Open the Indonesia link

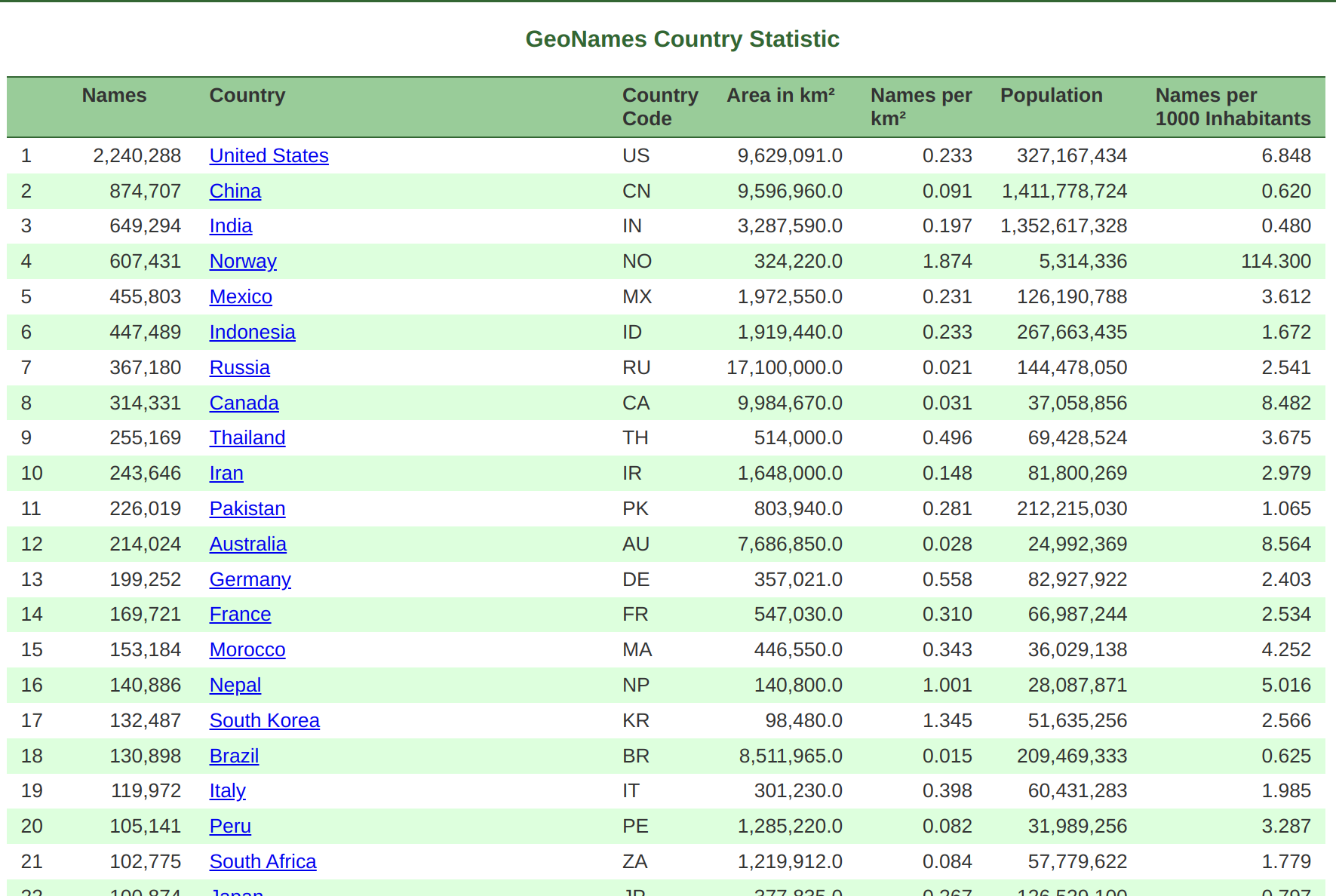point(252,332)
